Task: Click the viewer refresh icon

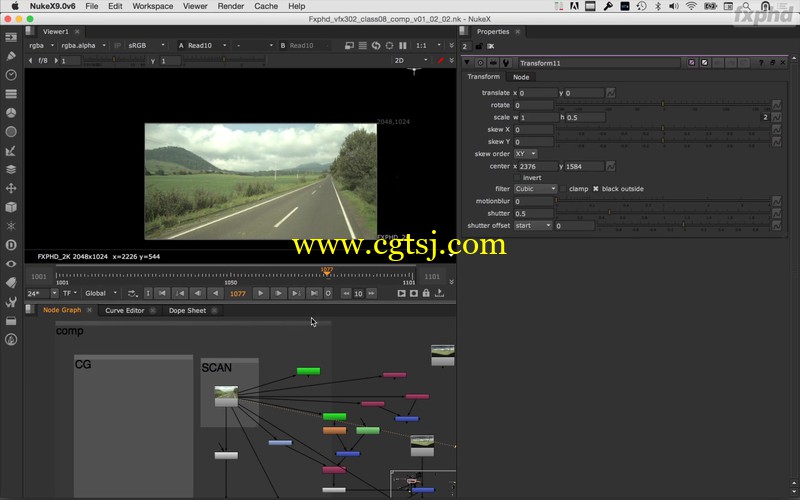Action: click(x=376, y=45)
